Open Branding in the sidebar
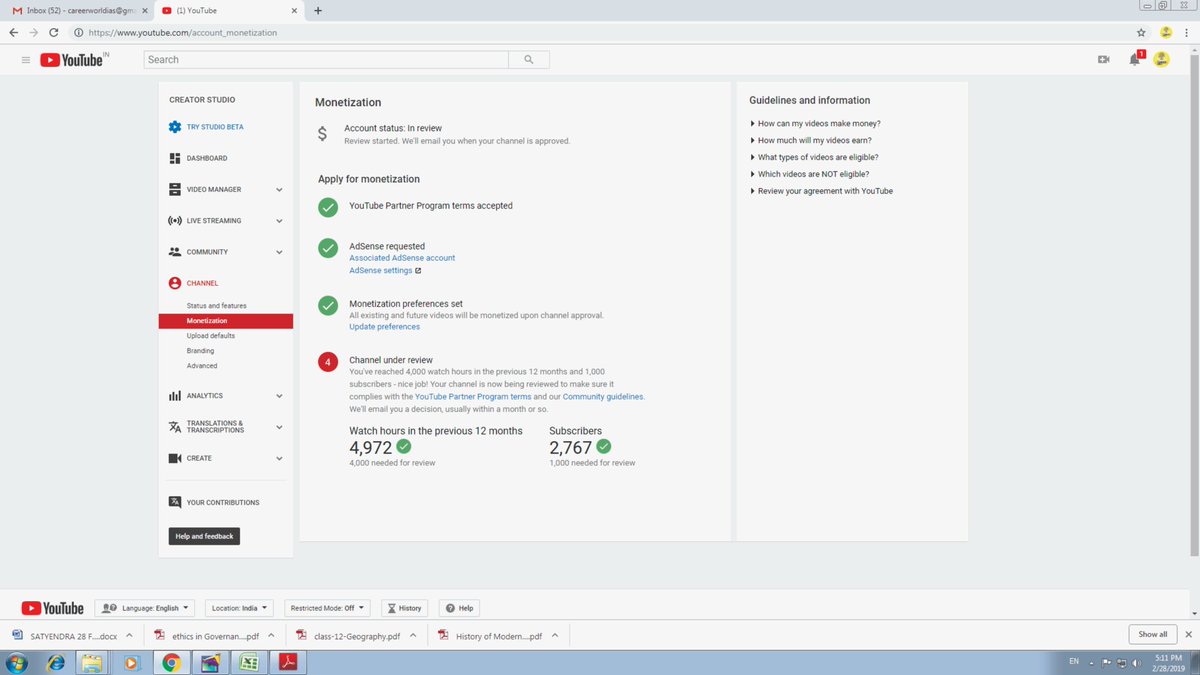 200,351
